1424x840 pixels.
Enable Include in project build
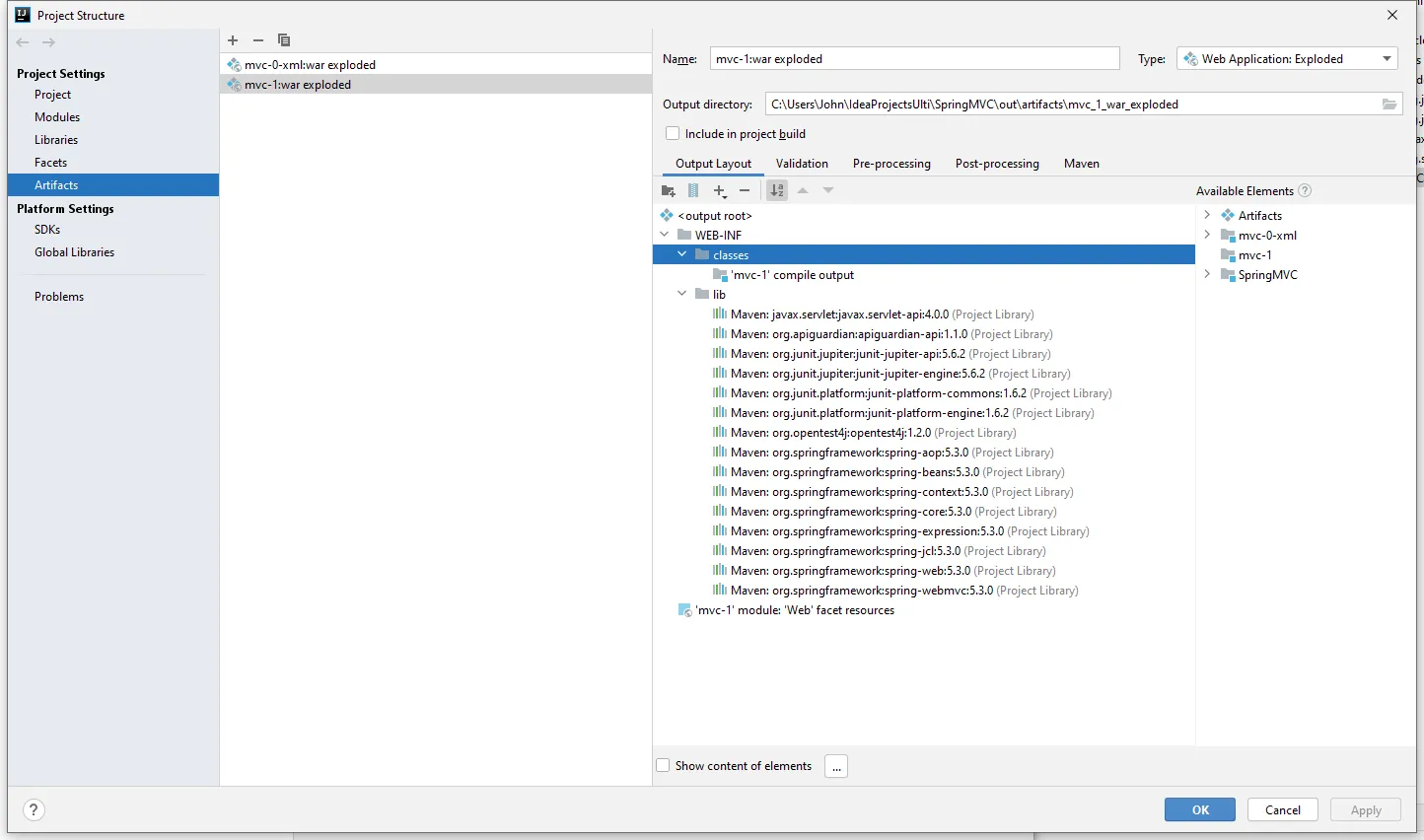tap(673, 133)
